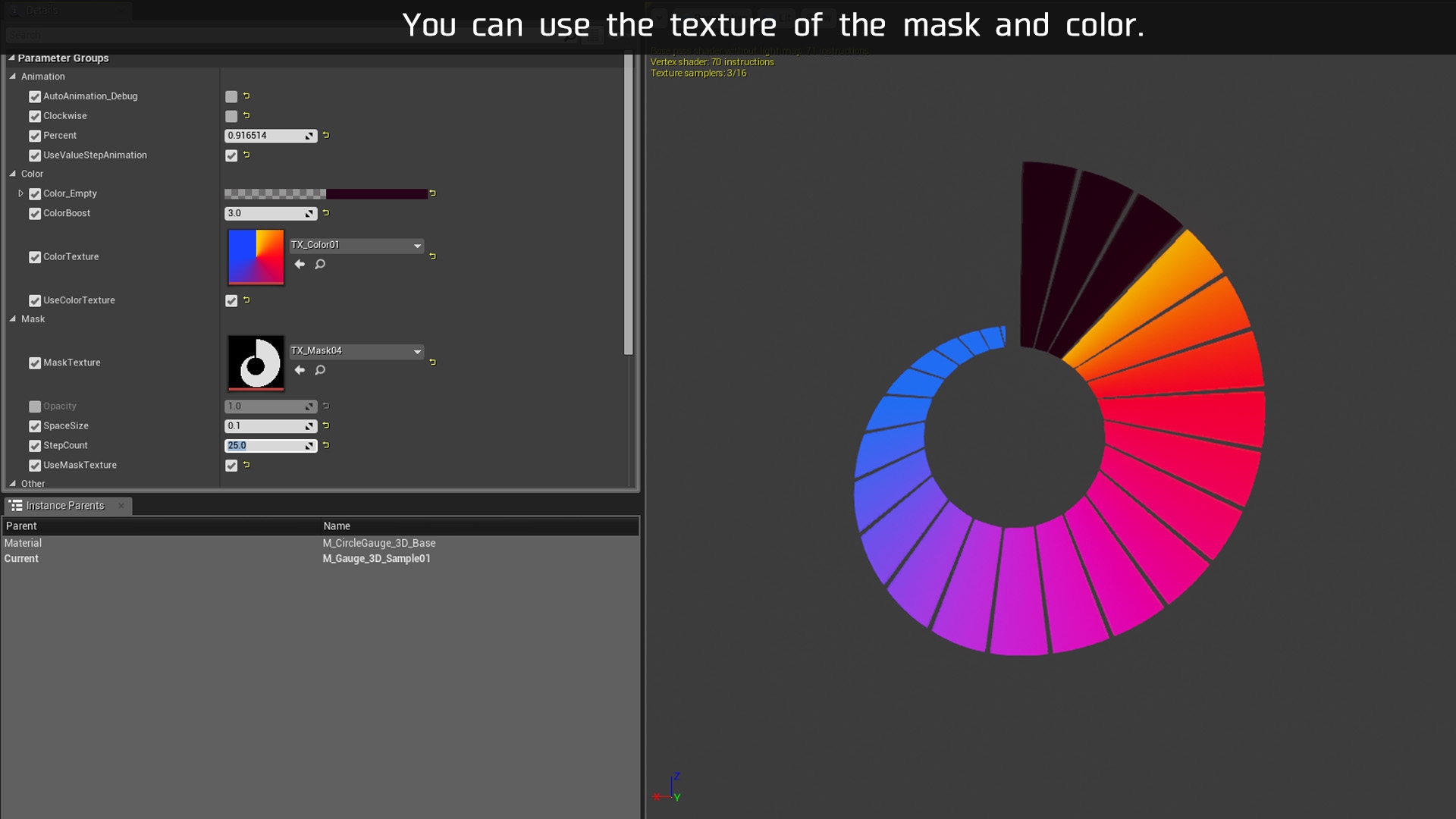Browse to TX_Mask04 with magnifier icon
1456x819 pixels.
[320, 371]
